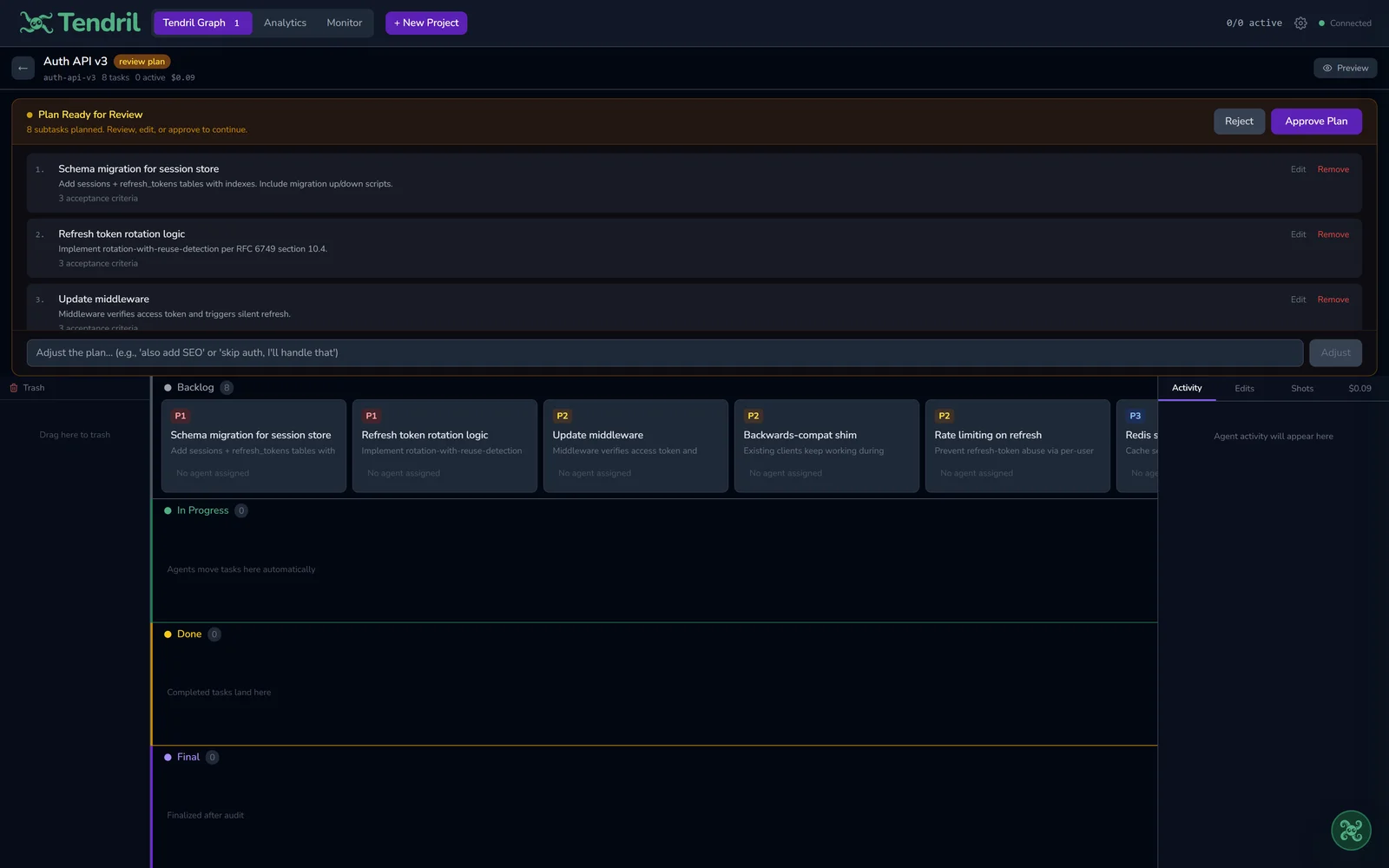Open the Shots tab in the activity panel

click(1301, 388)
